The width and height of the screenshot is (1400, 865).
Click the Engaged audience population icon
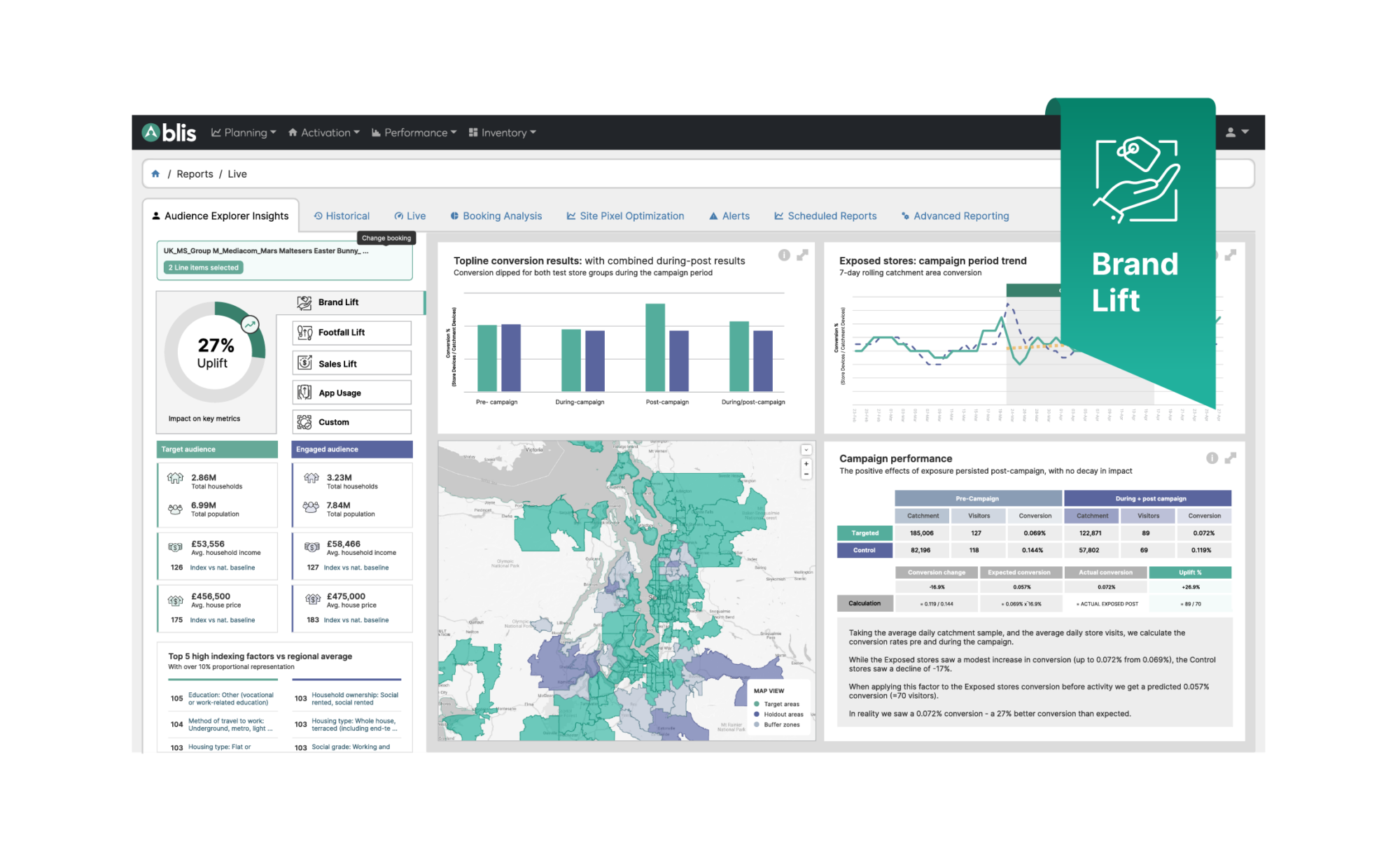pyautogui.click(x=311, y=506)
